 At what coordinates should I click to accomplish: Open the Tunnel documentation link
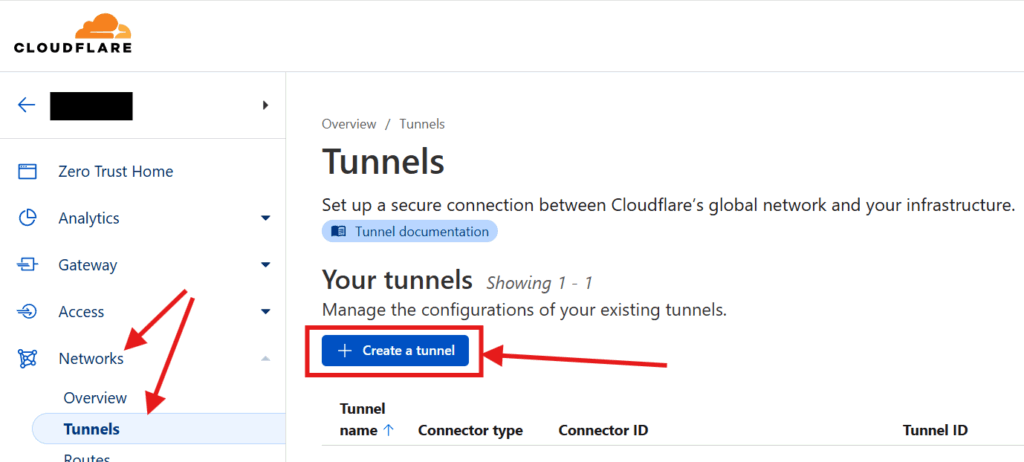click(x=409, y=231)
